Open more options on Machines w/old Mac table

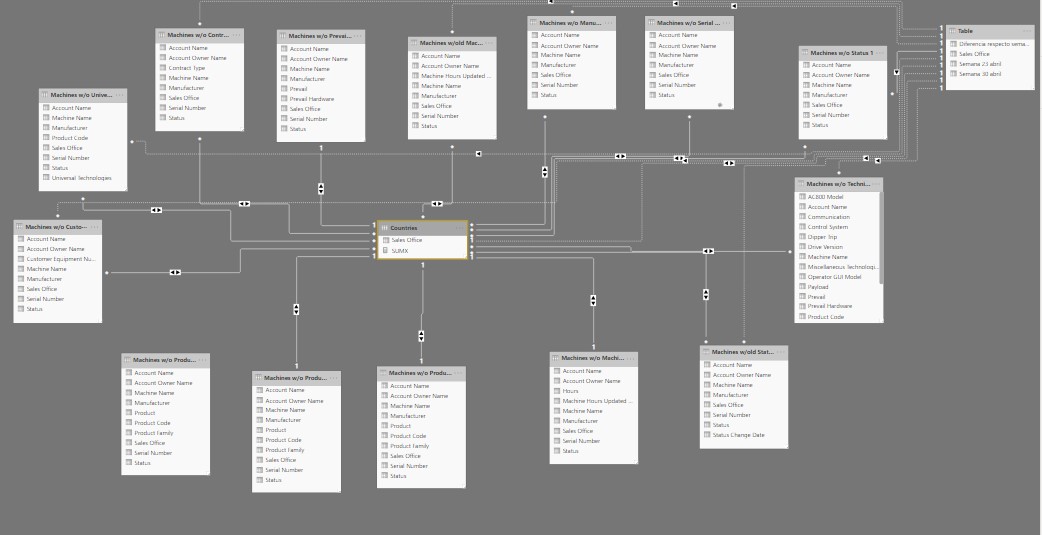[x=489, y=43]
